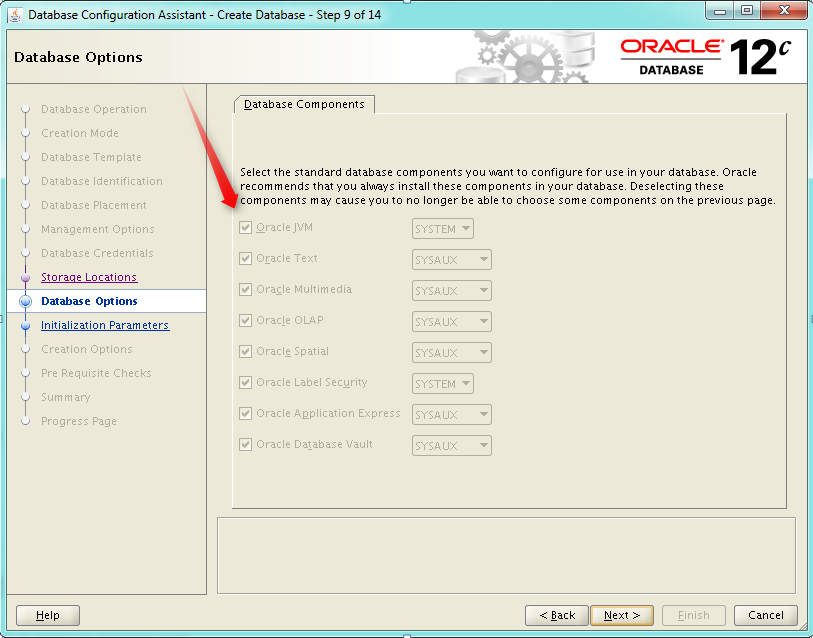Toggle Oracle Multimedia checkbox
Viewport: 813px width, 638px height.
[246, 290]
